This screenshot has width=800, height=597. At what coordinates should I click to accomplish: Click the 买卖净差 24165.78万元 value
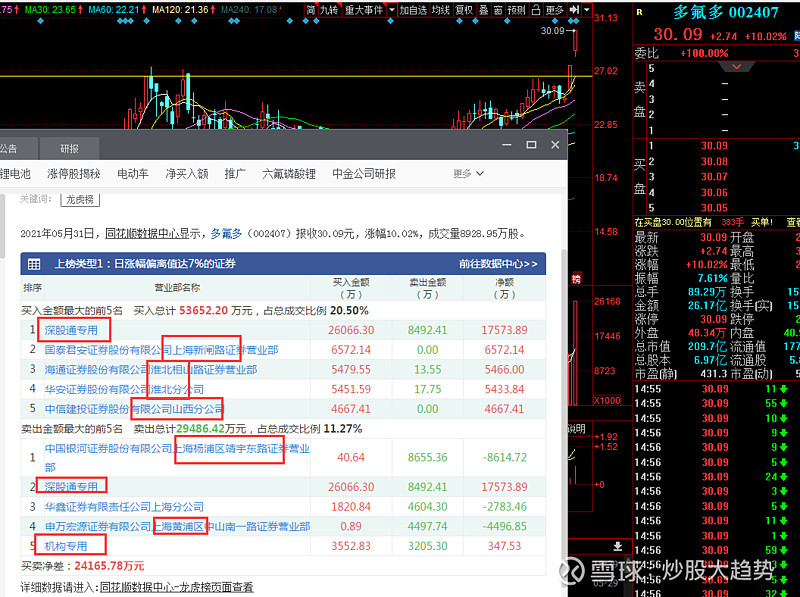(x=109, y=566)
